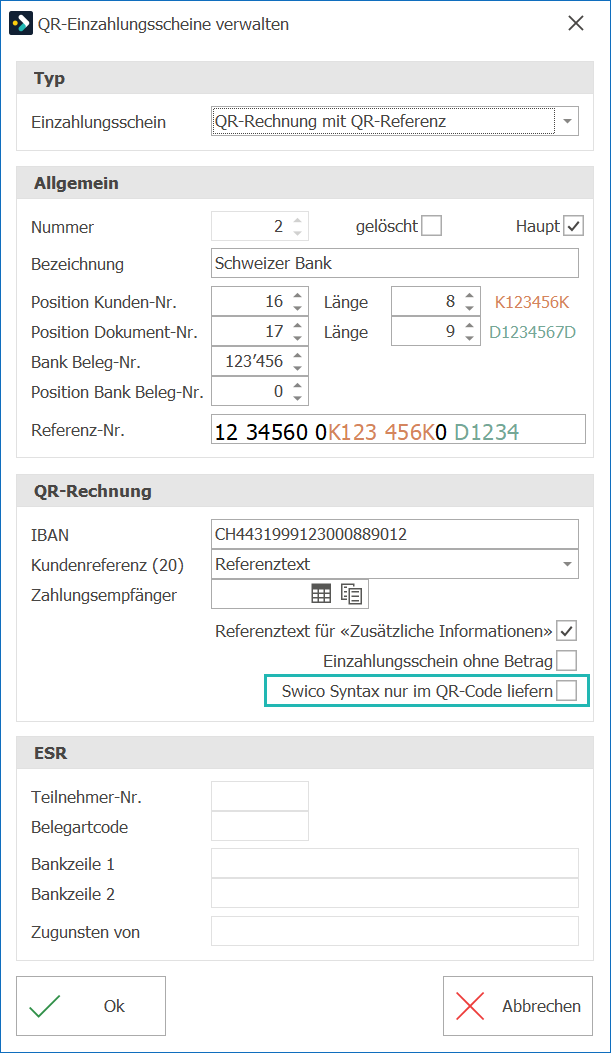
Task: Edit the Bezeichnung field Schweizer Bank
Action: pos(395,263)
